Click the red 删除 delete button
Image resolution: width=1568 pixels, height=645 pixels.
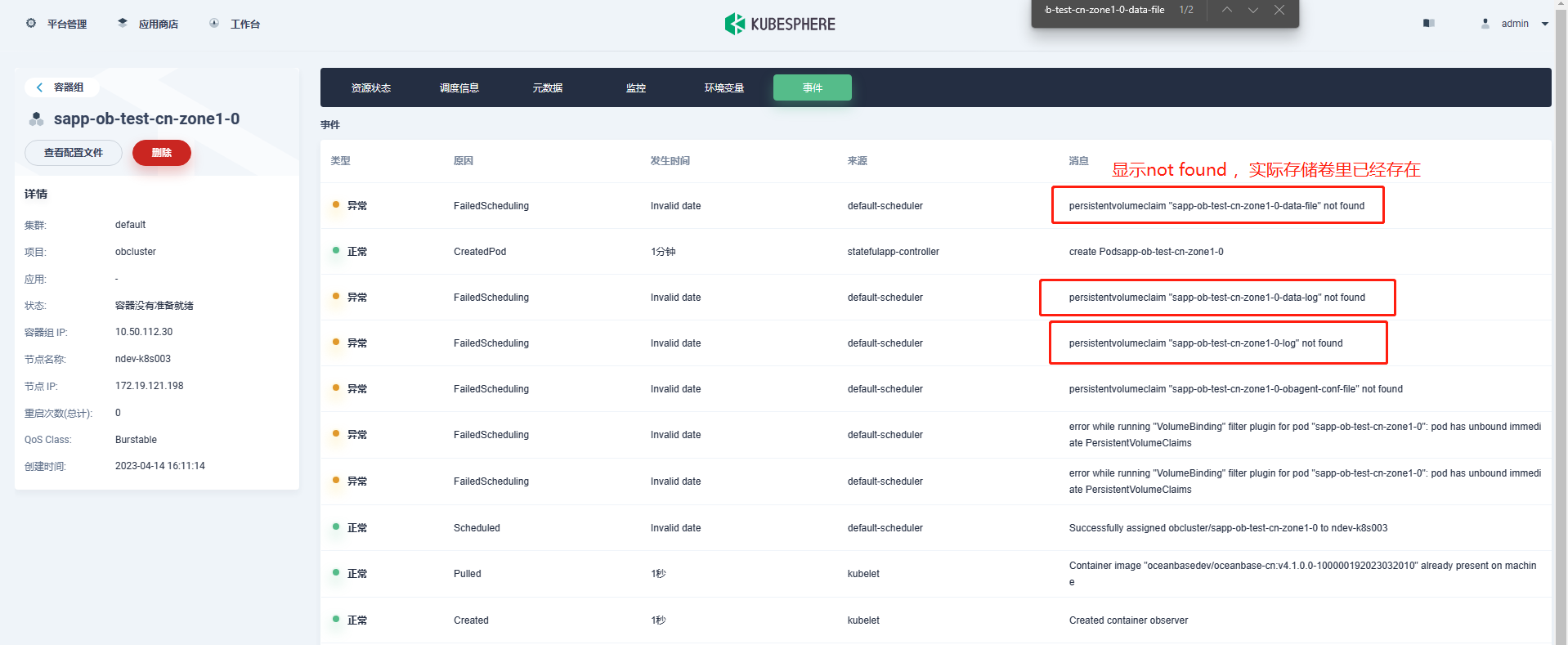coord(162,153)
